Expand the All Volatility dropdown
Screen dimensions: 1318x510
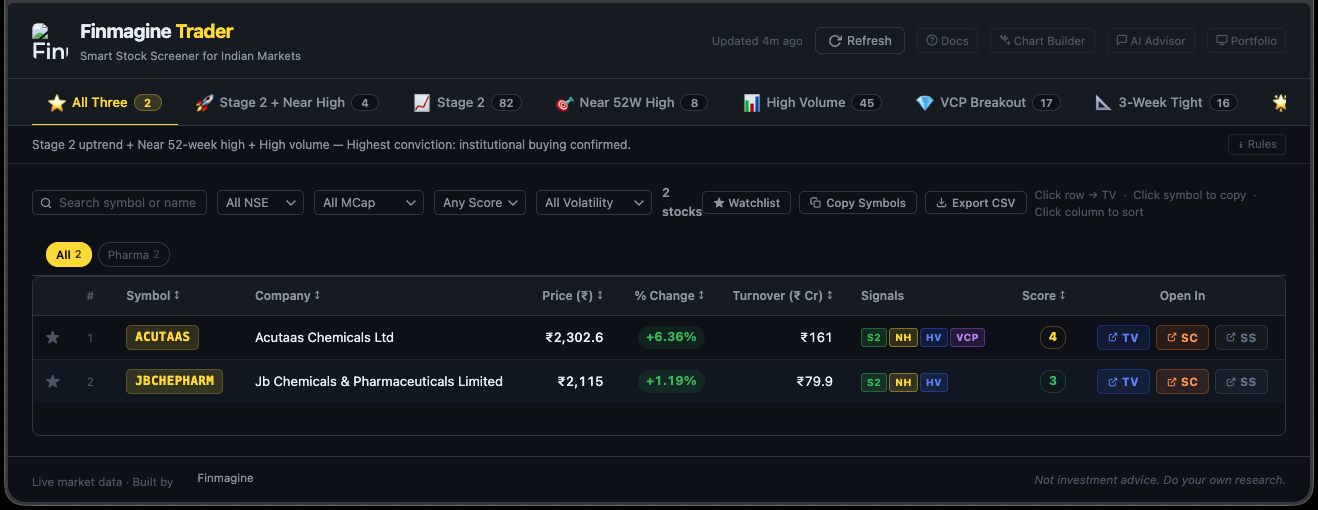click(594, 203)
